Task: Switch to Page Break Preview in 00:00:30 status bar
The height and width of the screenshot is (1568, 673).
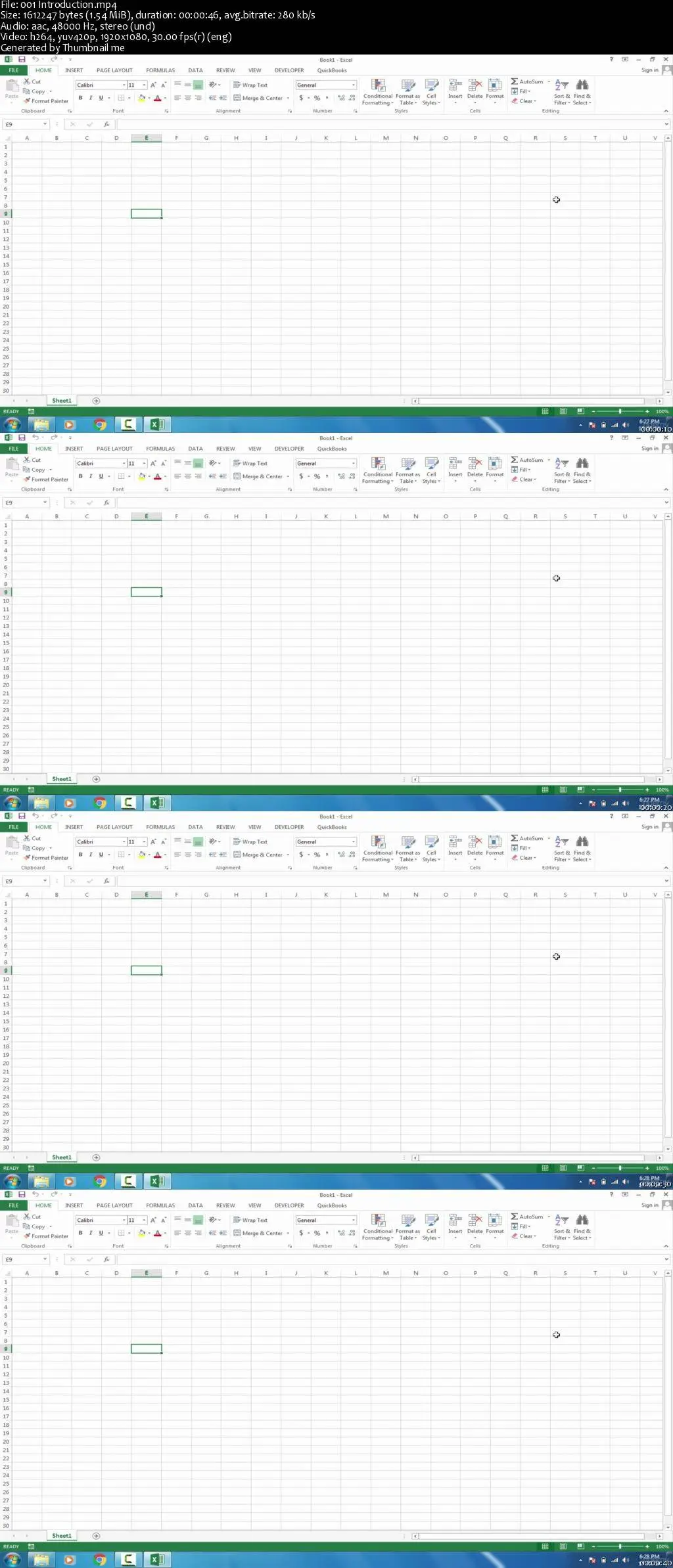Action: [580, 1168]
